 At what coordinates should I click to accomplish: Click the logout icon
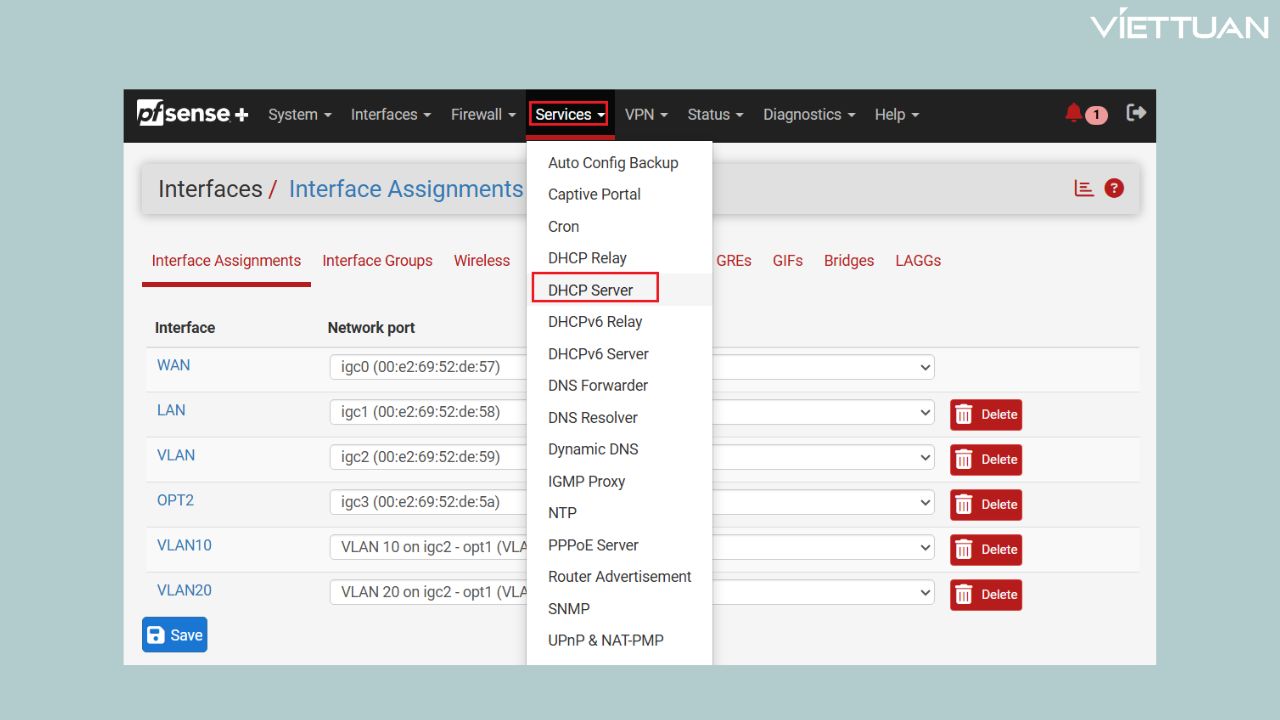coord(1136,113)
